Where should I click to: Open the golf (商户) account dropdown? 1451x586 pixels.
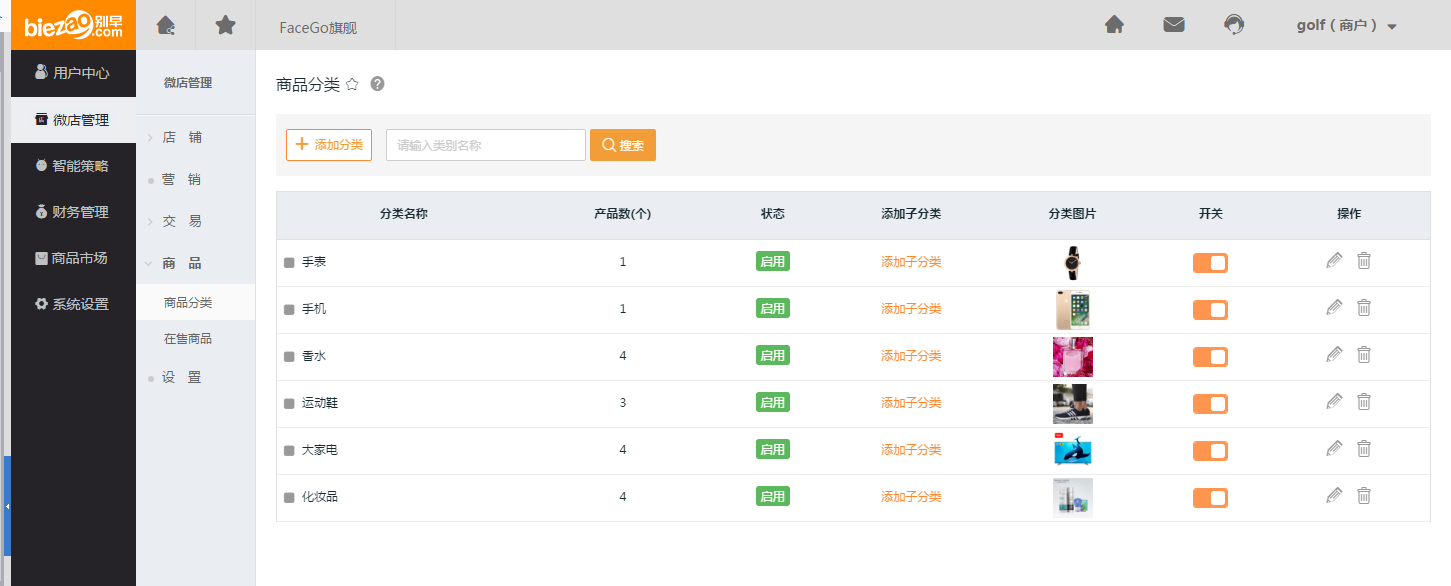point(1345,26)
